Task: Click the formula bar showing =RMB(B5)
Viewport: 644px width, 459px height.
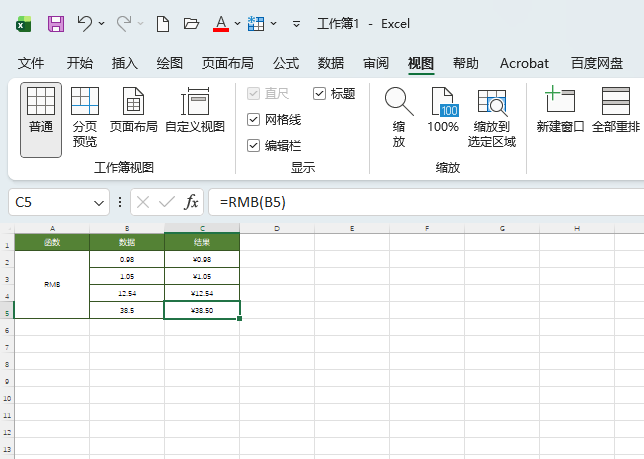Action: (x=426, y=202)
